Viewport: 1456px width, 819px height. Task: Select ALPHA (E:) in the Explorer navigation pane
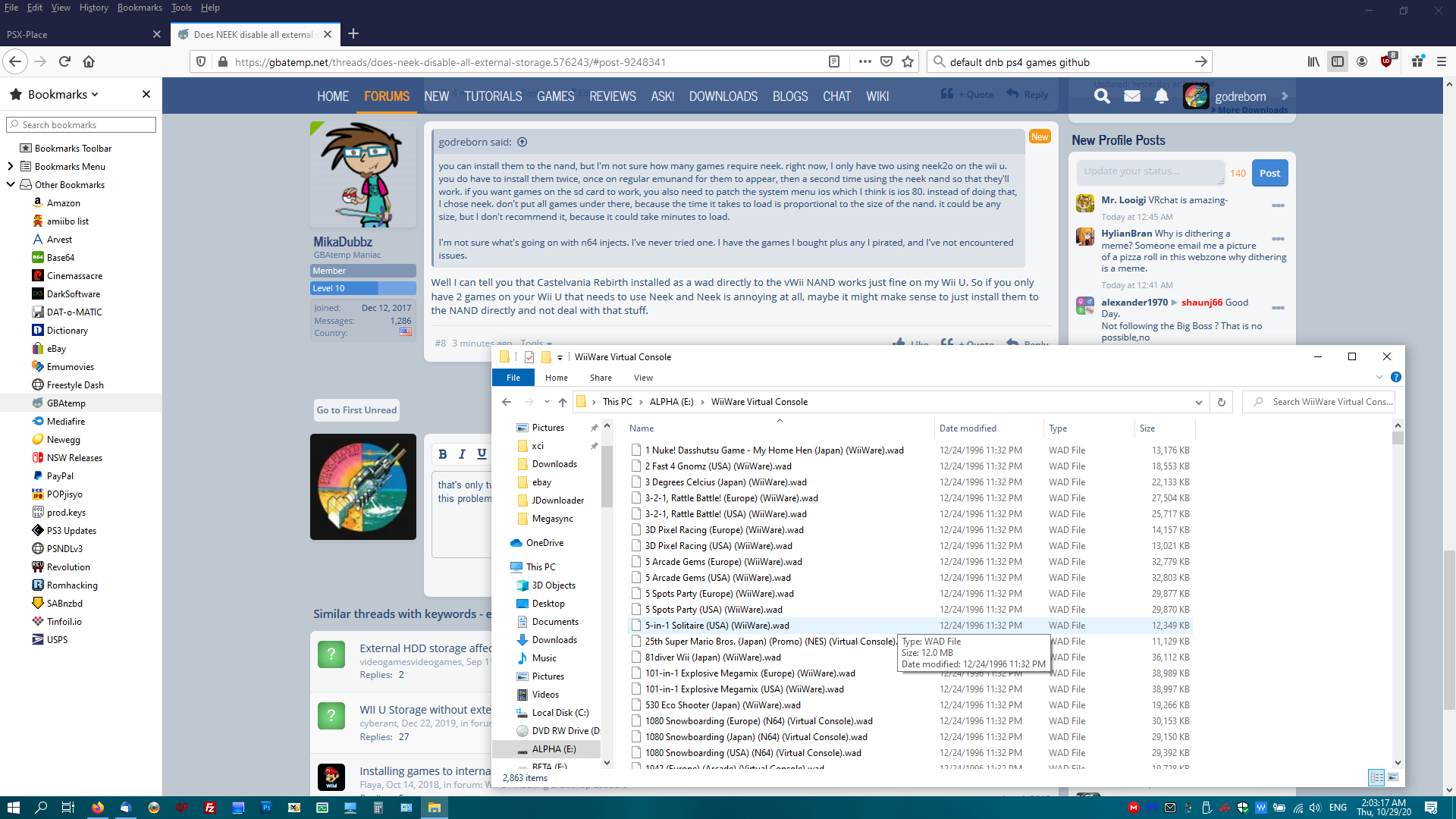click(x=554, y=749)
